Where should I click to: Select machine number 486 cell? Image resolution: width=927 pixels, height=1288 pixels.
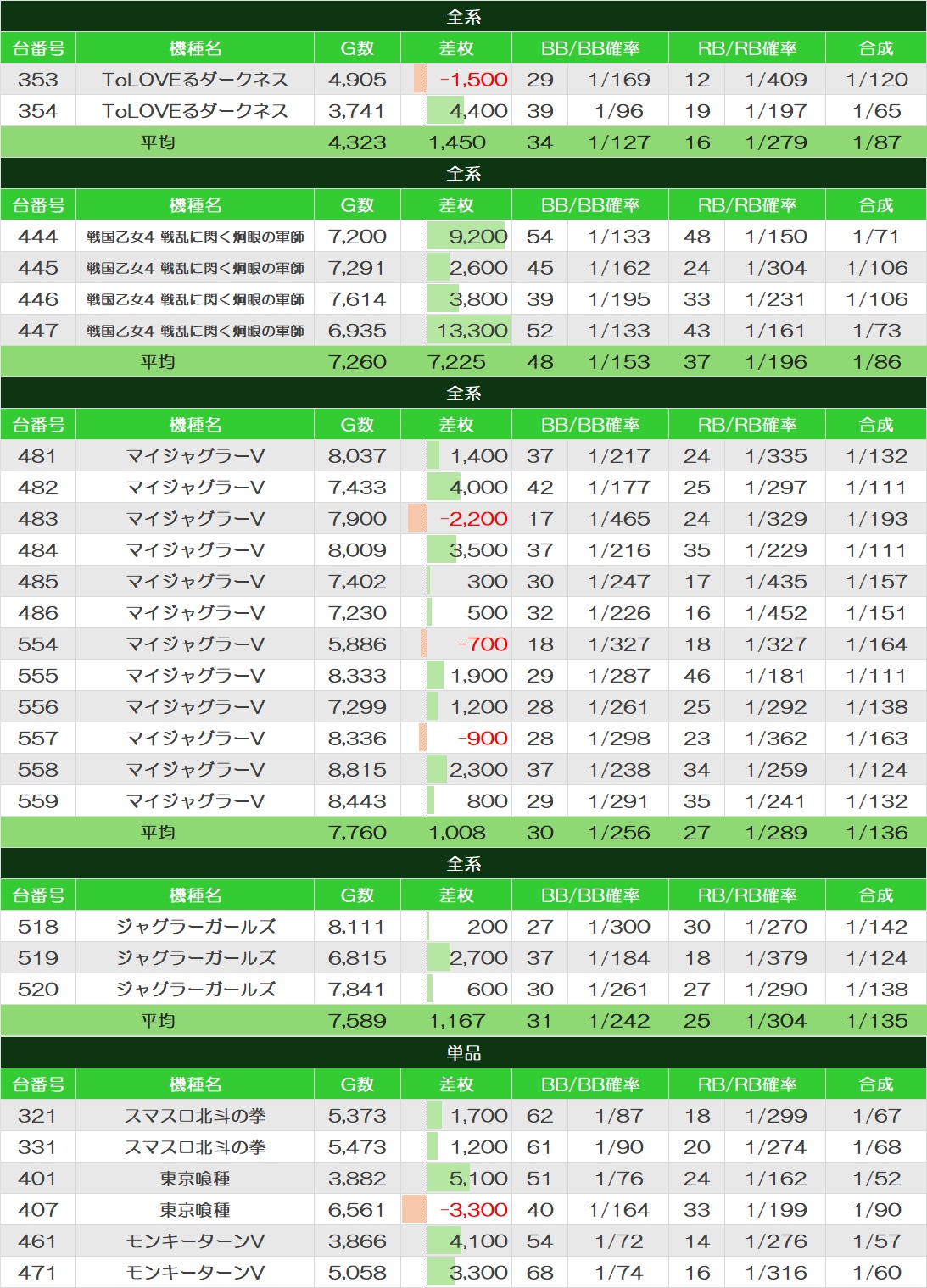[x=38, y=613]
